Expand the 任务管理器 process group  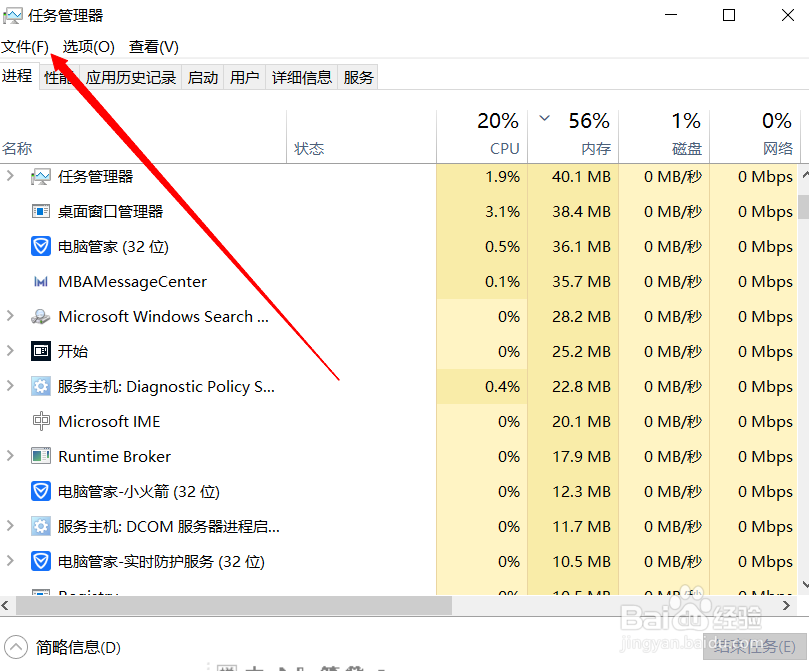click(x=10, y=176)
